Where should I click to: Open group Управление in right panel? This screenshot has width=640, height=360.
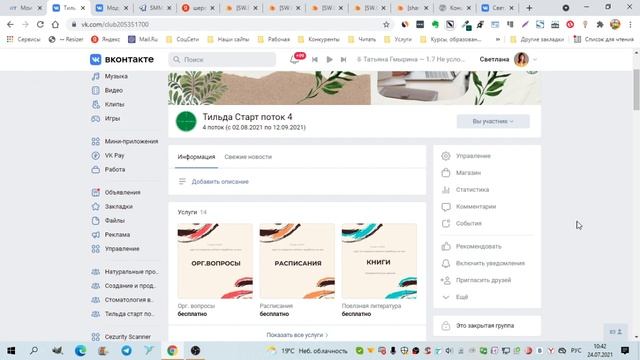(466, 156)
